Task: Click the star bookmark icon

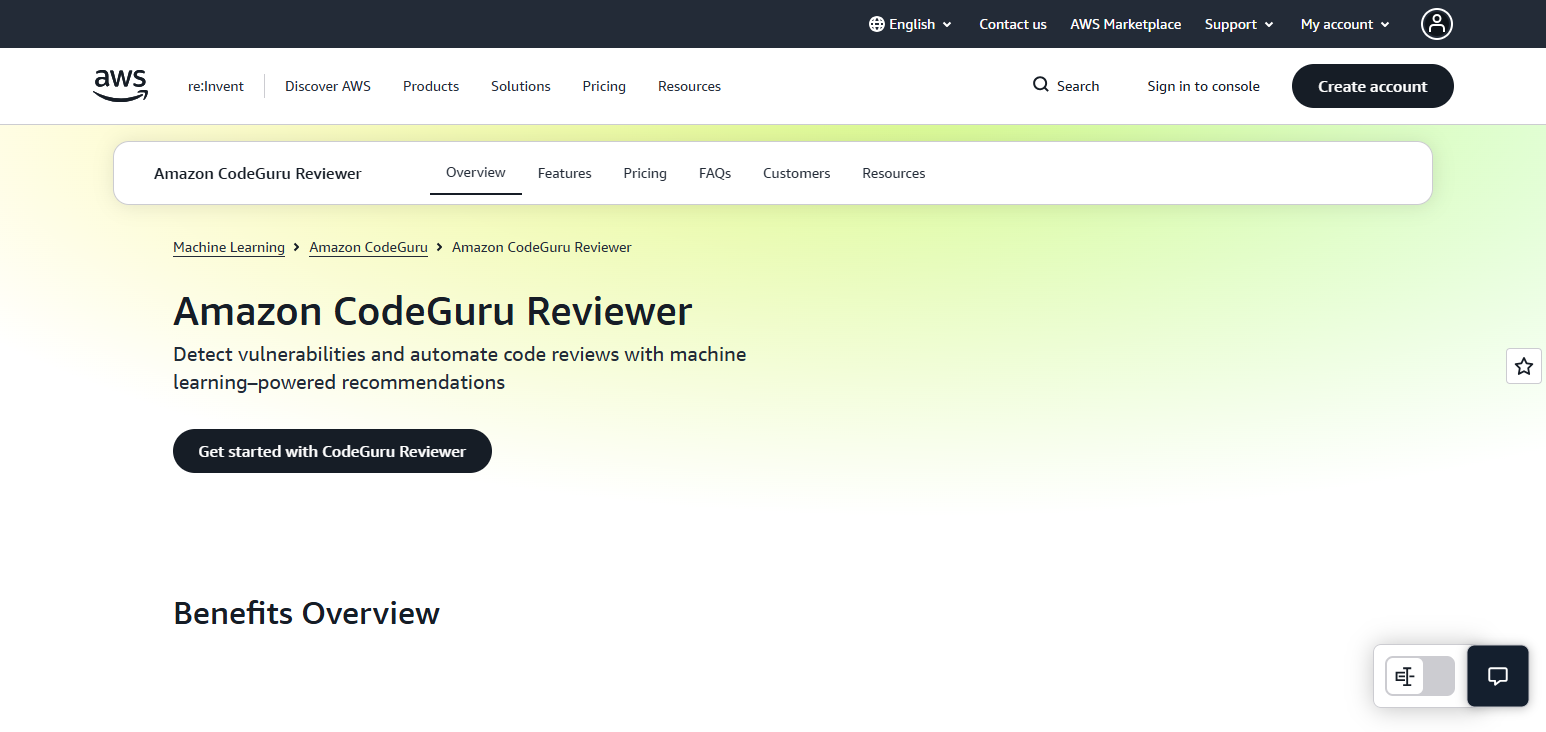Action: [x=1524, y=366]
